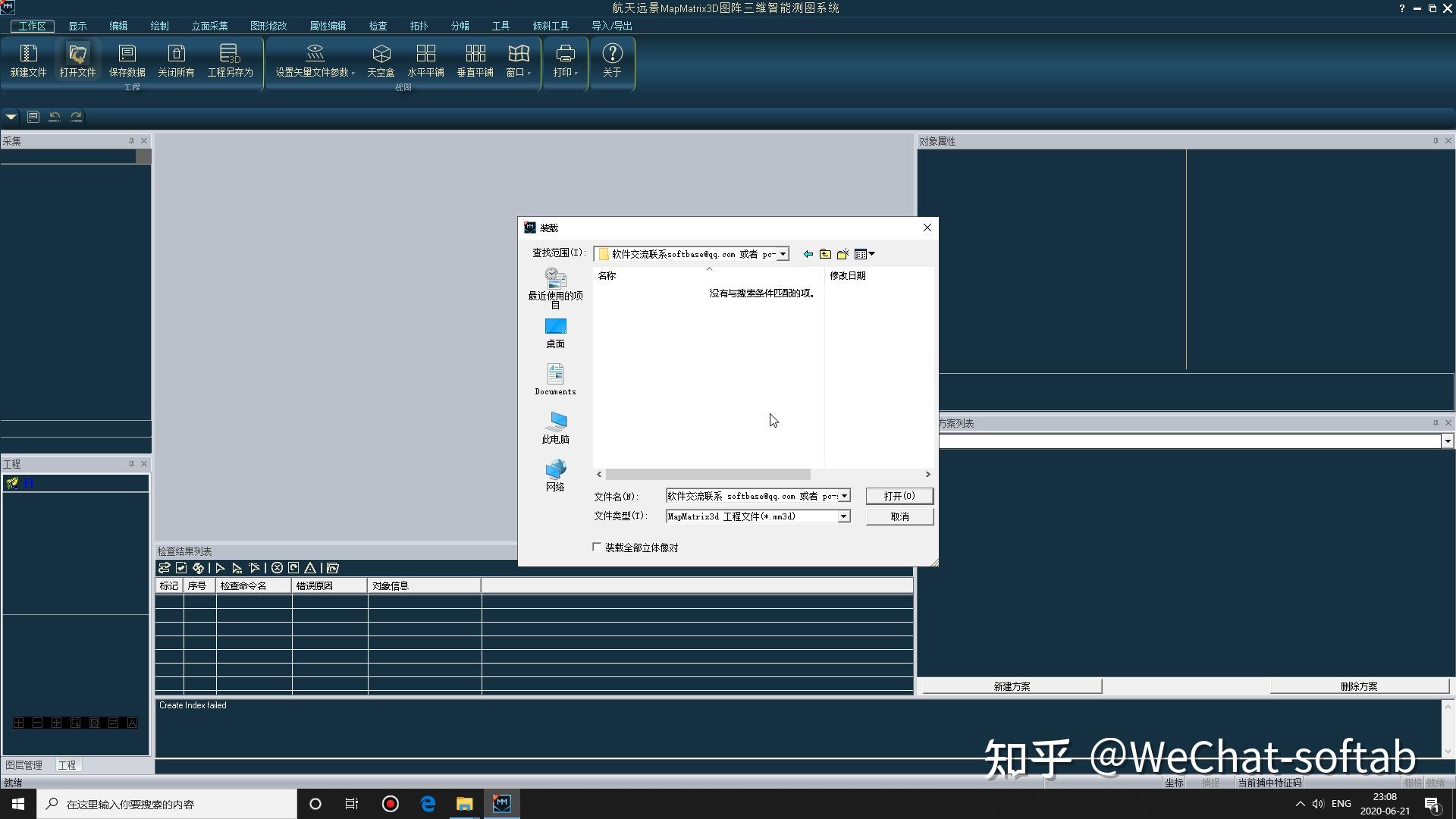Select 水平平铺 horizontal tile layout

[425, 61]
